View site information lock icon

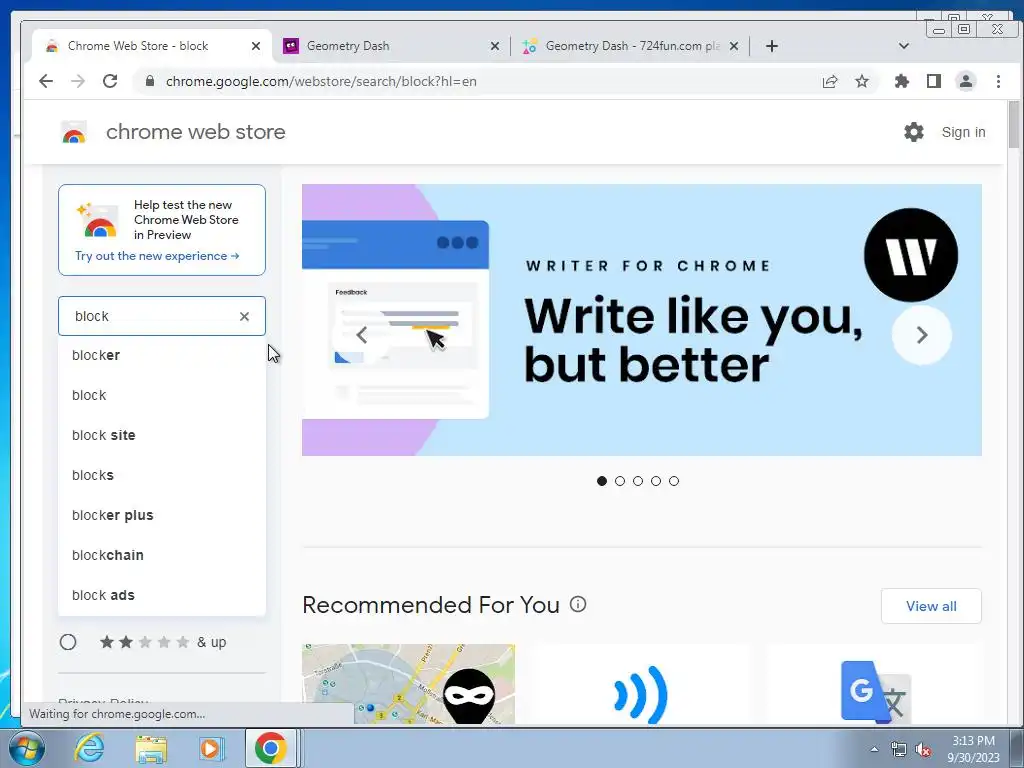(x=150, y=81)
